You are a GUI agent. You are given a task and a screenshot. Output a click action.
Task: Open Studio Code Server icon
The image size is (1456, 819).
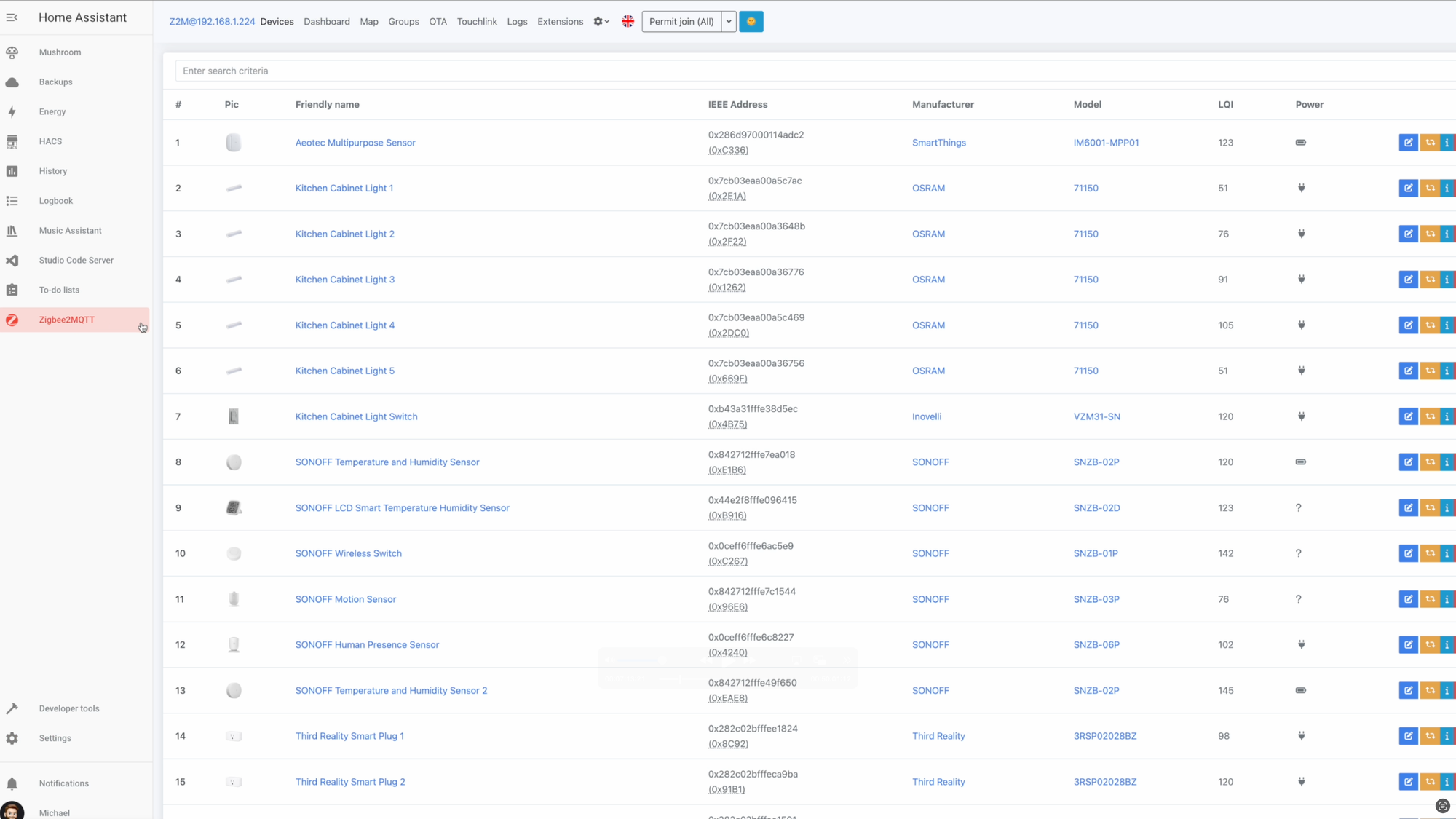point(12,261)
